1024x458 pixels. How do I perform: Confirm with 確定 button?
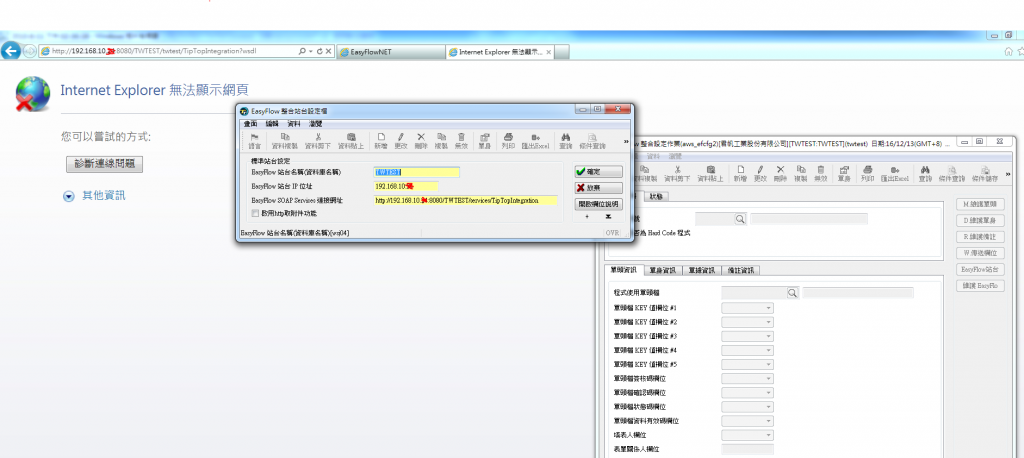pyautogui.click(x=598, y=172)
